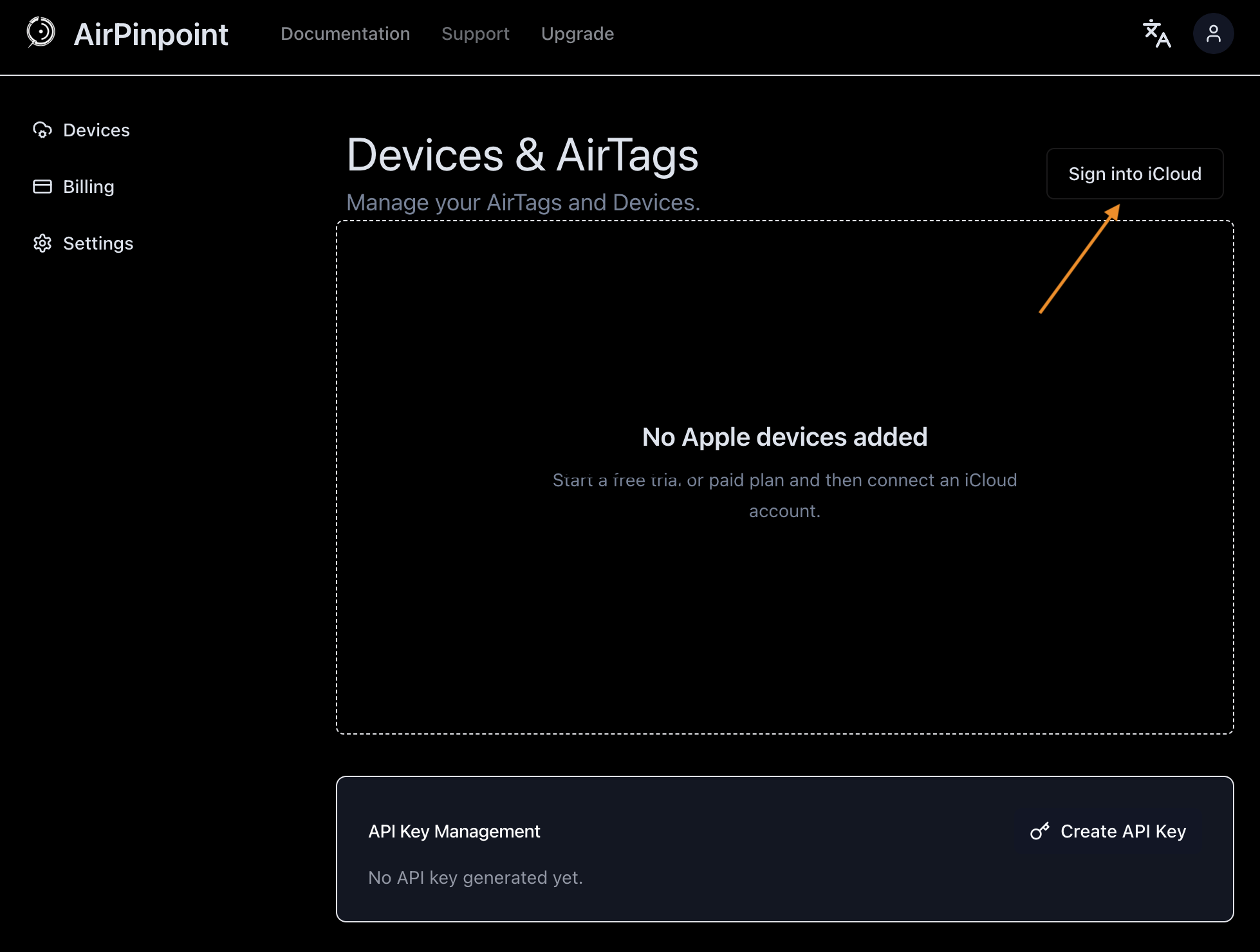Open the language translation icon

(1156, 33)
